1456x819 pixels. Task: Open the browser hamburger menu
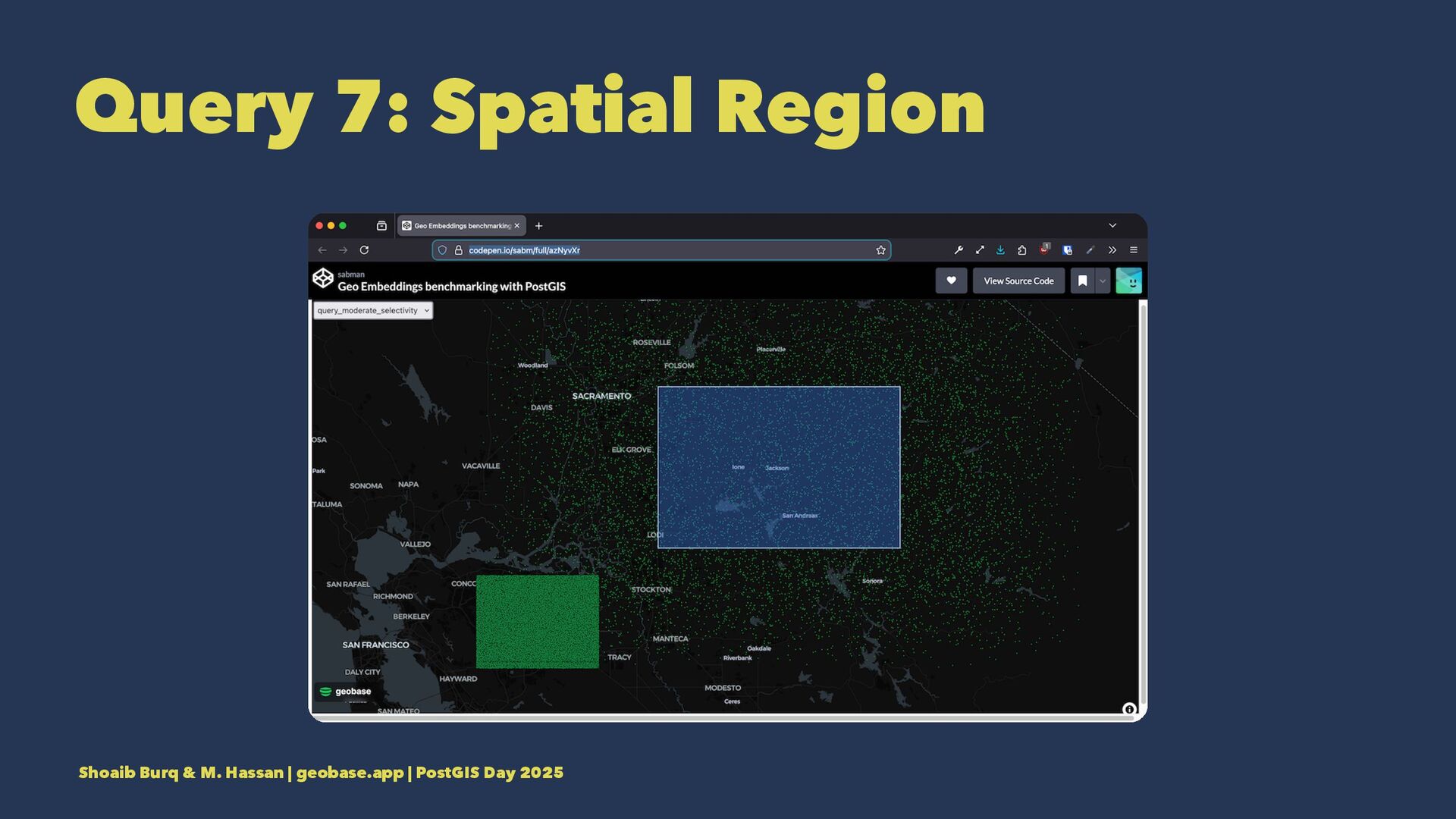coord(1134,250)
